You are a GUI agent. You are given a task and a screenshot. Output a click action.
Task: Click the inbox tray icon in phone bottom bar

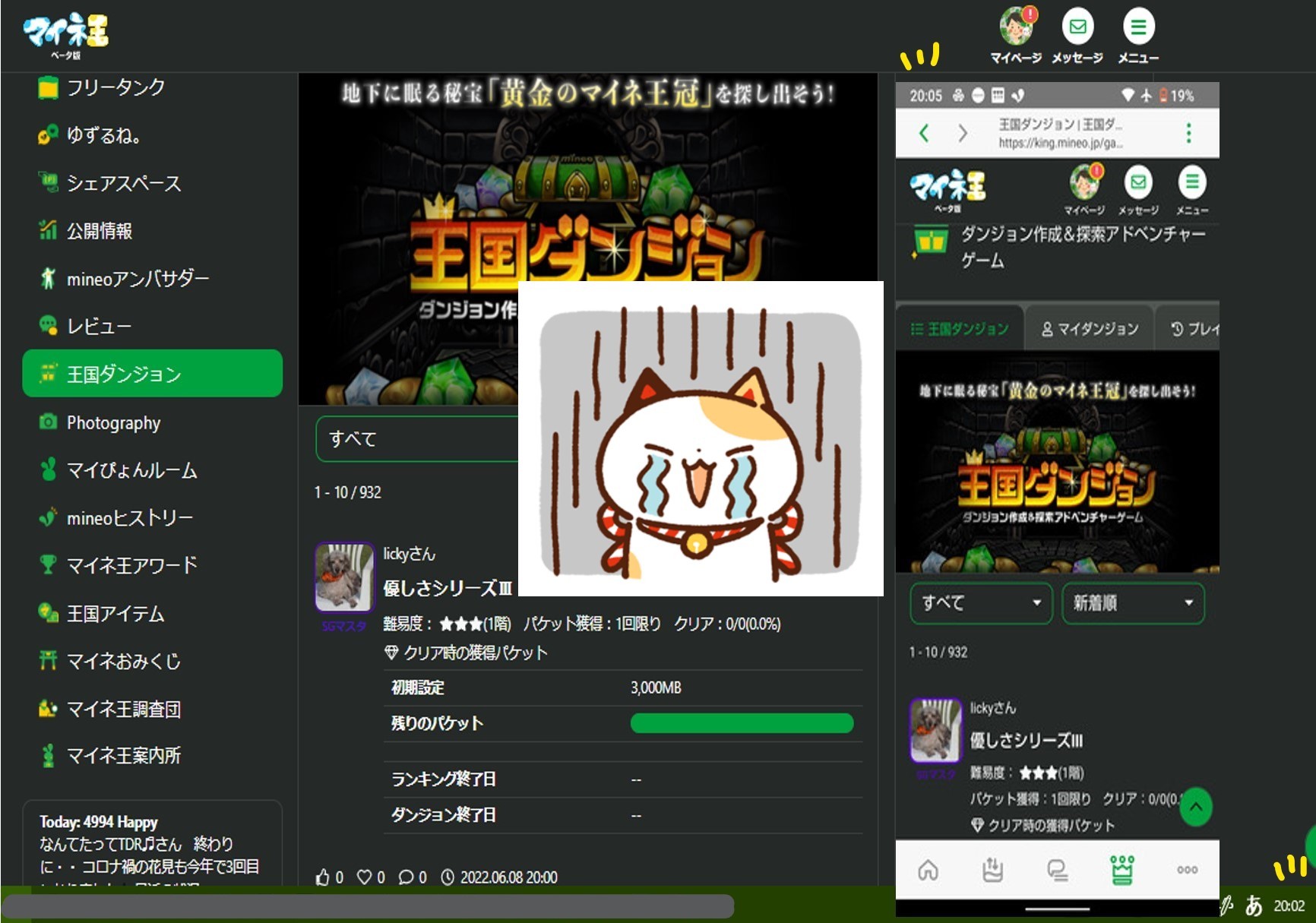(992, 870)
